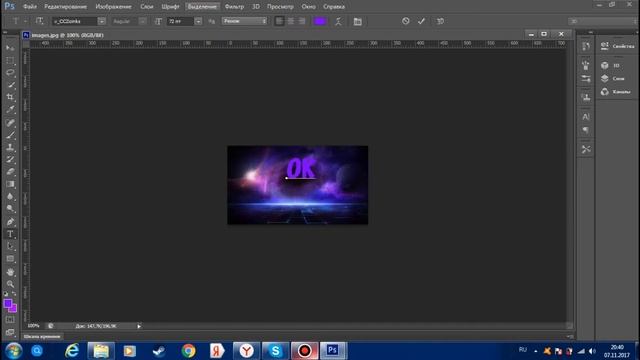Open the Редактирование menu

[x=65, y=7]
